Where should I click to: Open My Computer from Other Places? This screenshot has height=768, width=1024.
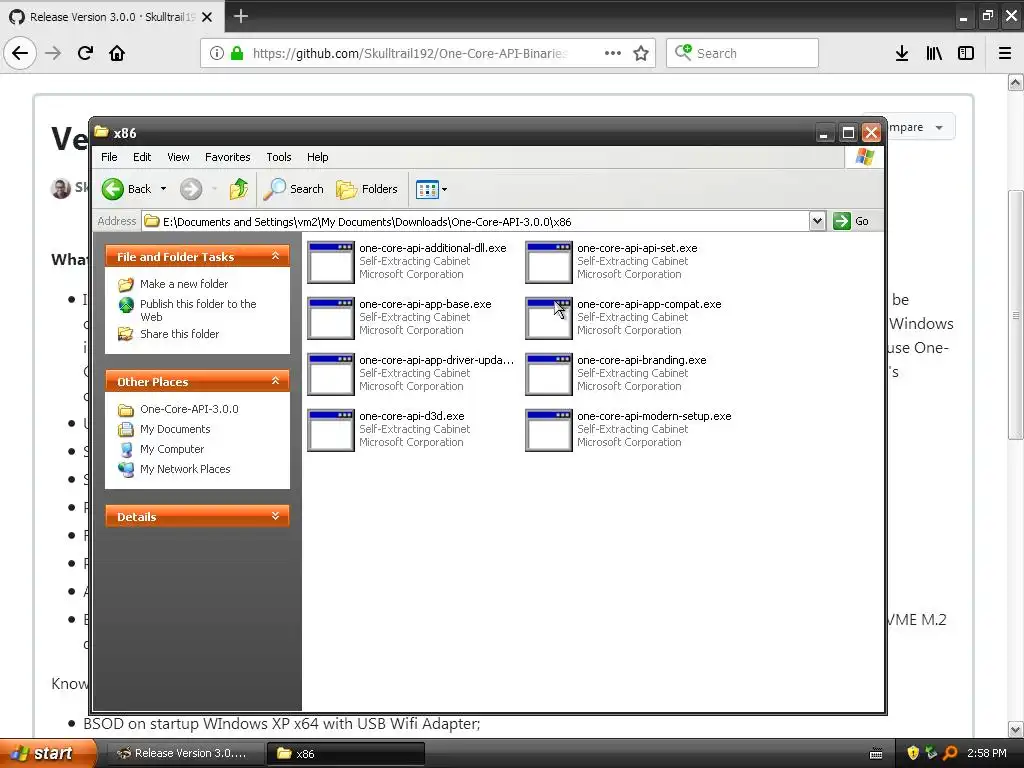[172, 449]
